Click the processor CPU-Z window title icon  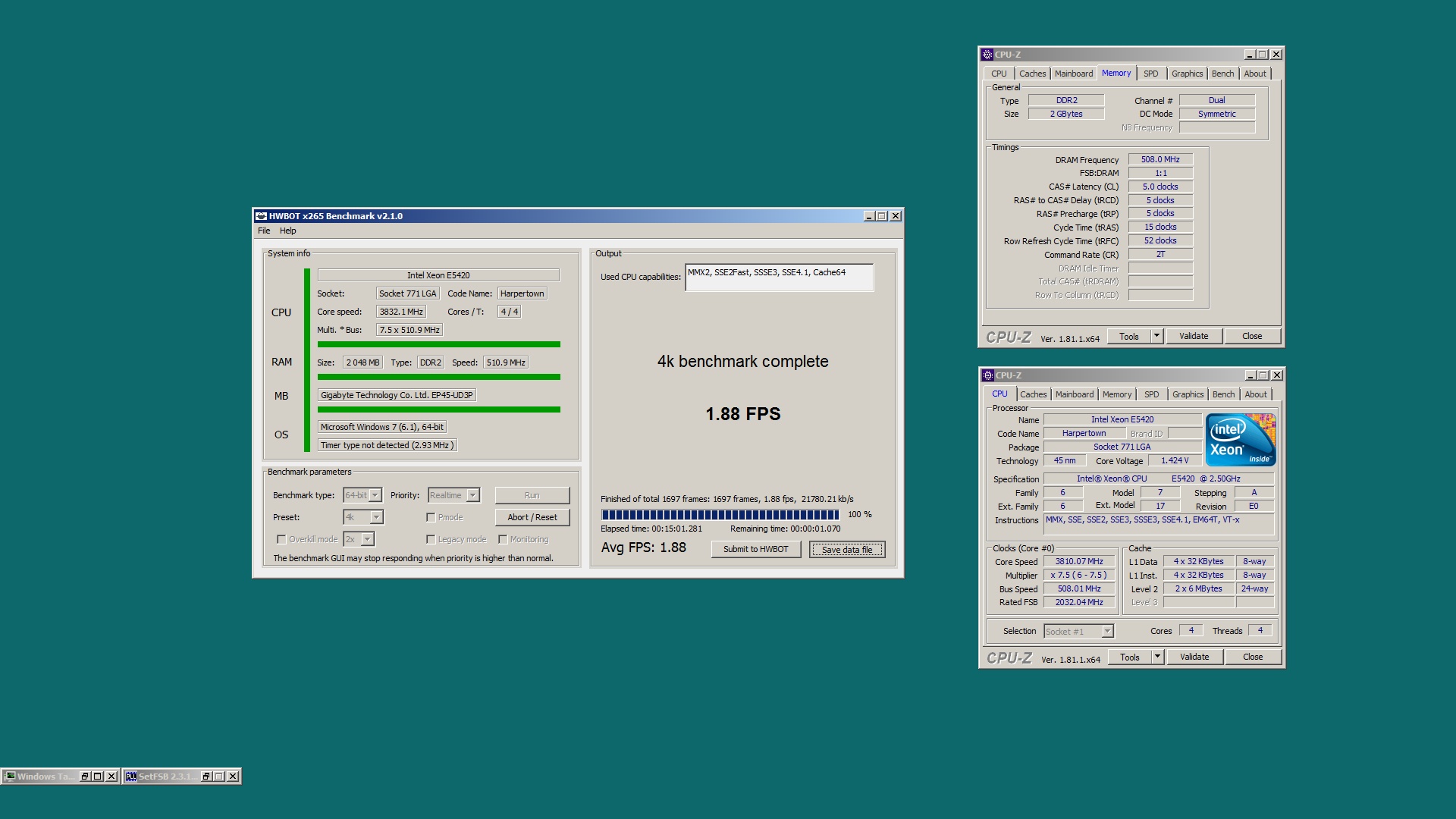pyautogui.click(x=987, y=375)
